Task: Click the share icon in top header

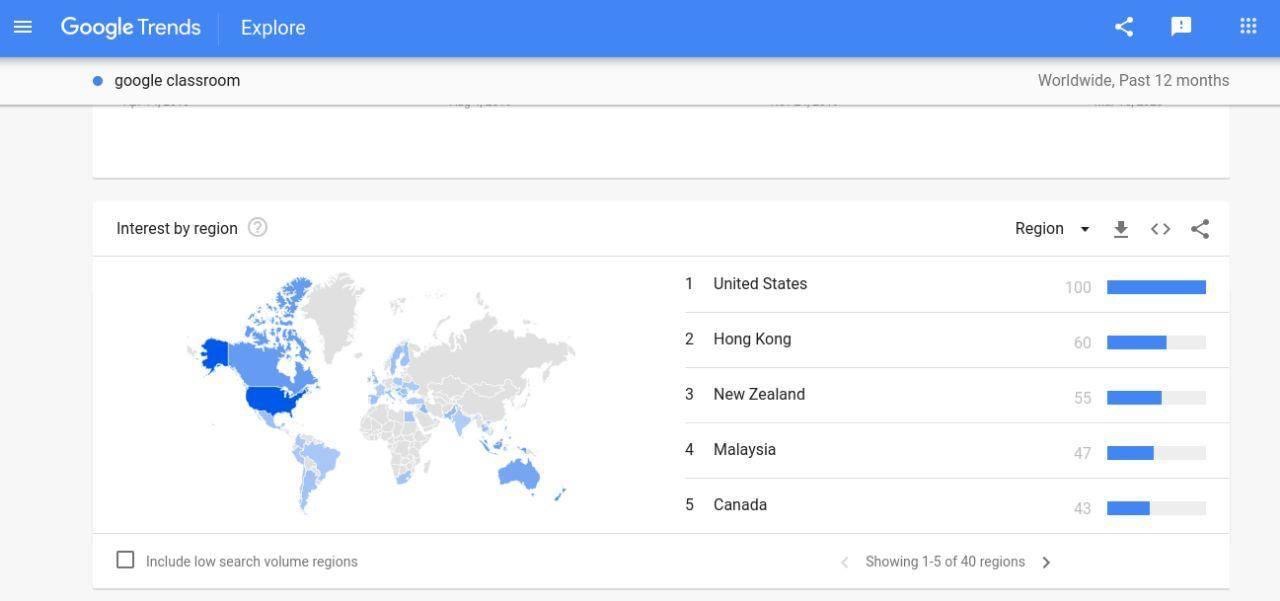Action: [x=1124, y=27]
